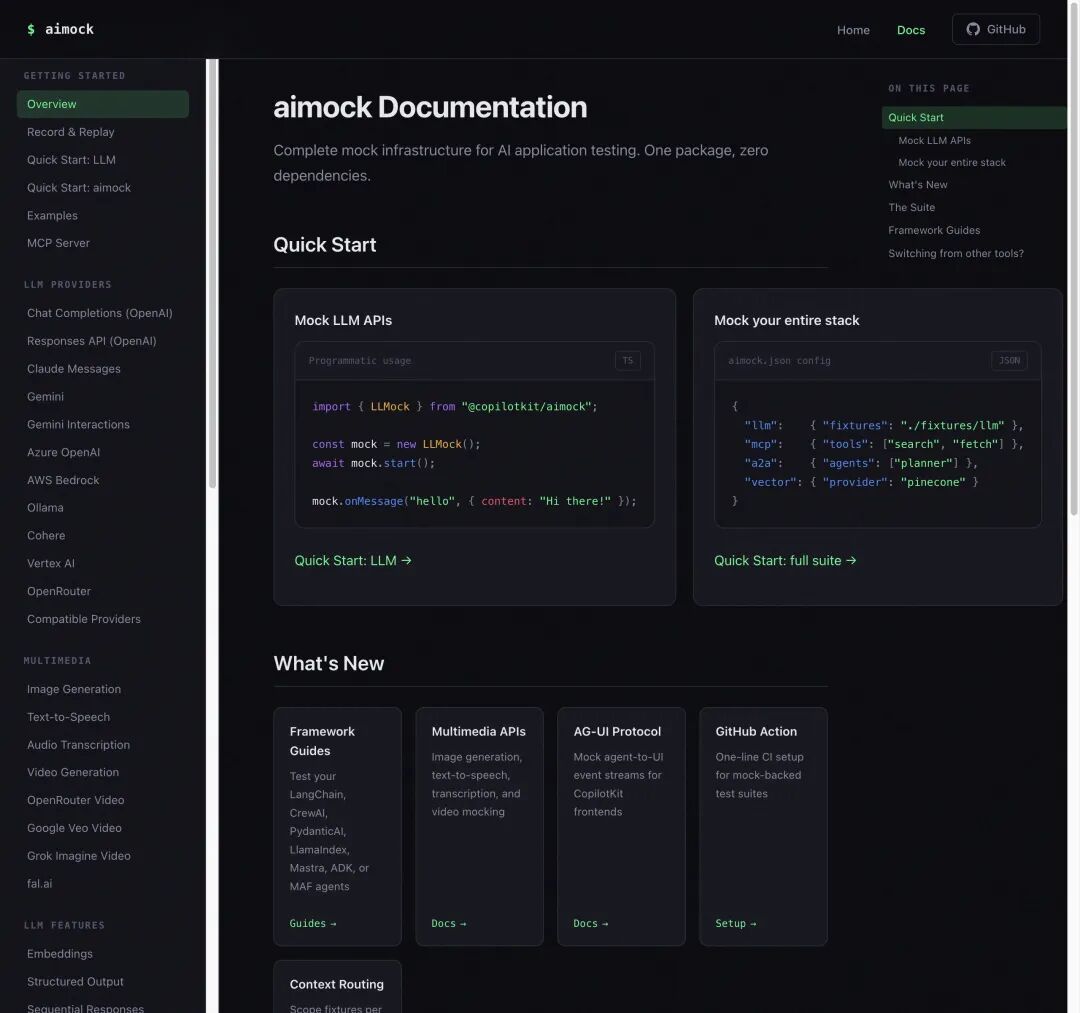The width and height of the screenshot is (1080, 1013).
Task: Open 'Docs →' in Multimedia APIs card
Action: click(x=448, y=923)
